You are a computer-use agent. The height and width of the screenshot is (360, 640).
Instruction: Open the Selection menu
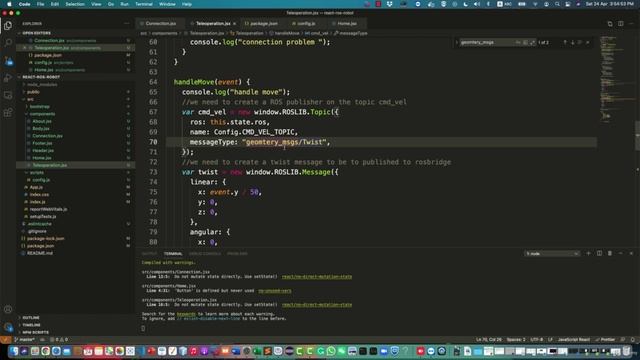point(75,4)
